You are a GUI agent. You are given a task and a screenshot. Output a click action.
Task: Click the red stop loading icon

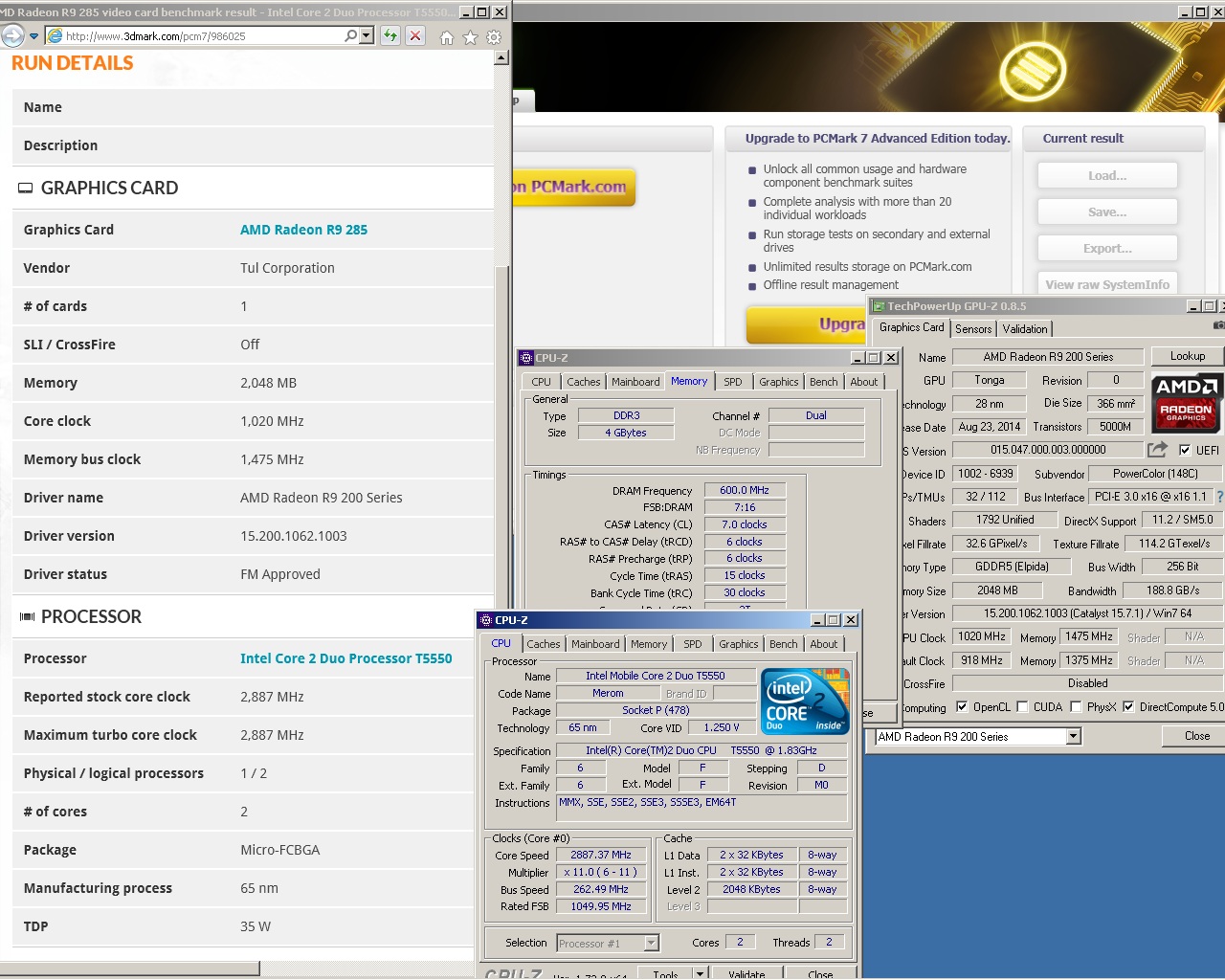(415, 35)
